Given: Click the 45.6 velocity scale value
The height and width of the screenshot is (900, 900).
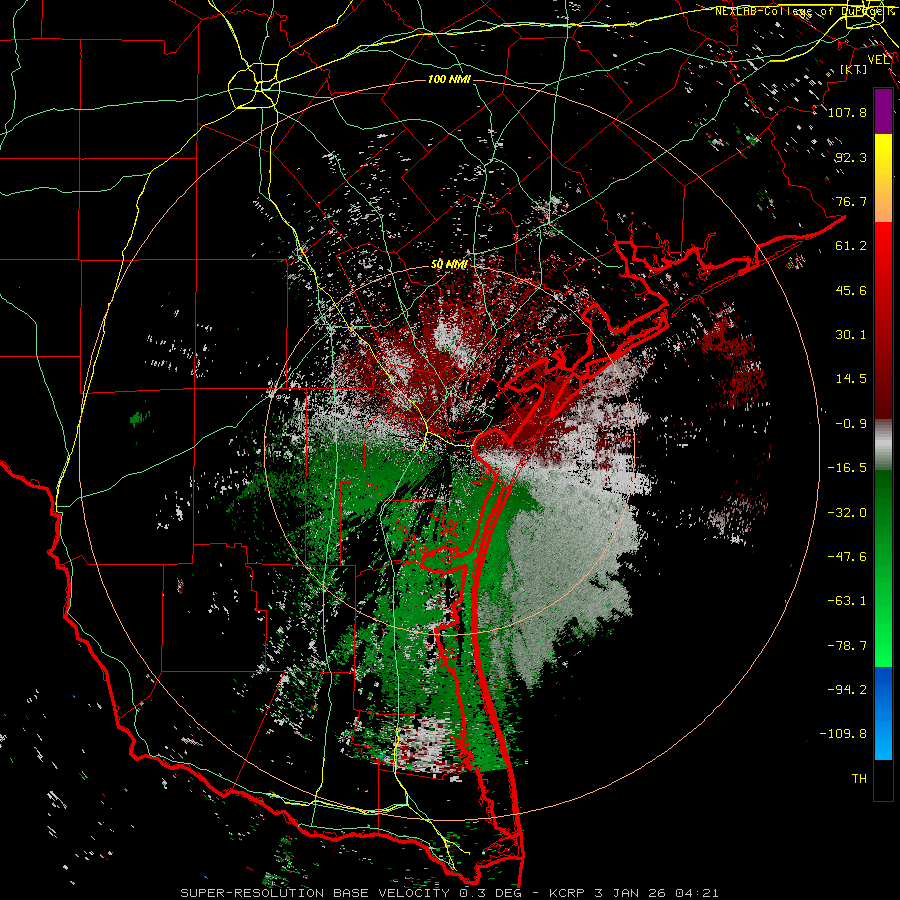Looking at the screenshot, I should click(851, 290).
